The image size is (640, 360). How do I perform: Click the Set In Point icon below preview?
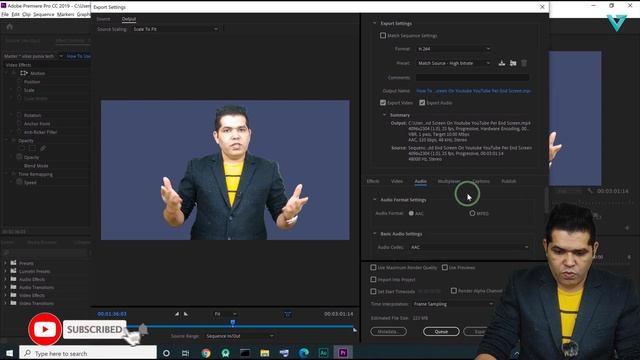[177, 314]
